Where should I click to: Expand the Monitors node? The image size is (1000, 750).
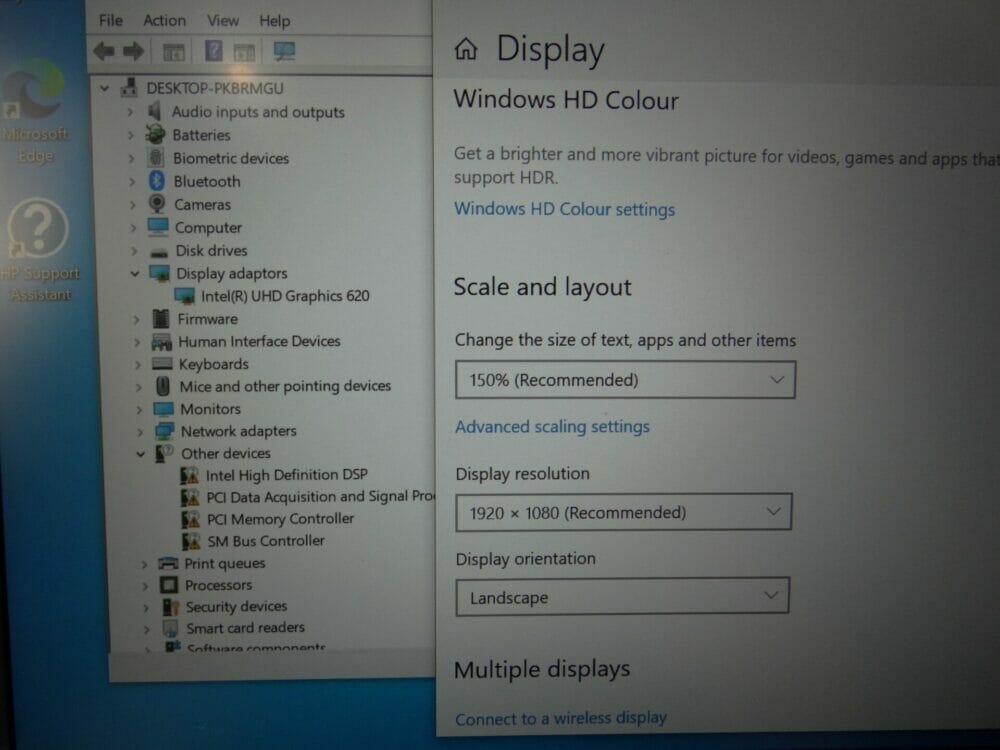pos(139,409)
